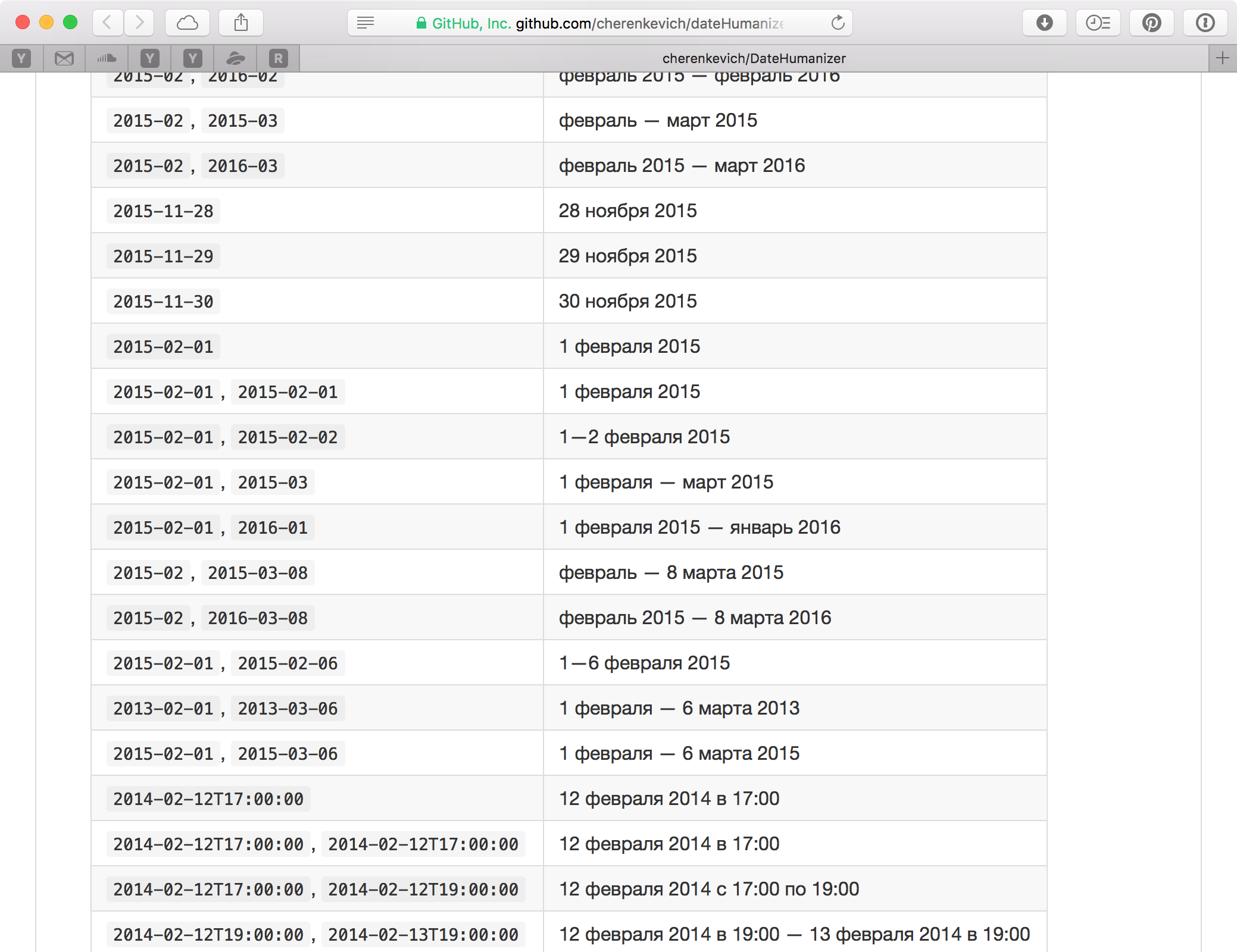Viewport: 1237px width, 952px height.
Task: Open iCloud Tabs cloud icon
Action: (187, 23)
